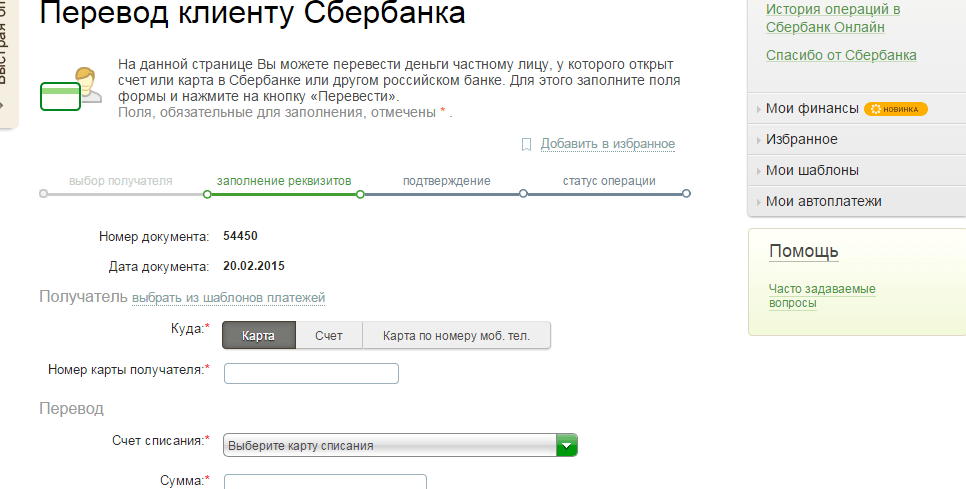This screenshot has width=966, height=489.
Task: Open История операций в Сбербанк Онлайн link
Action: pos(833,18)
